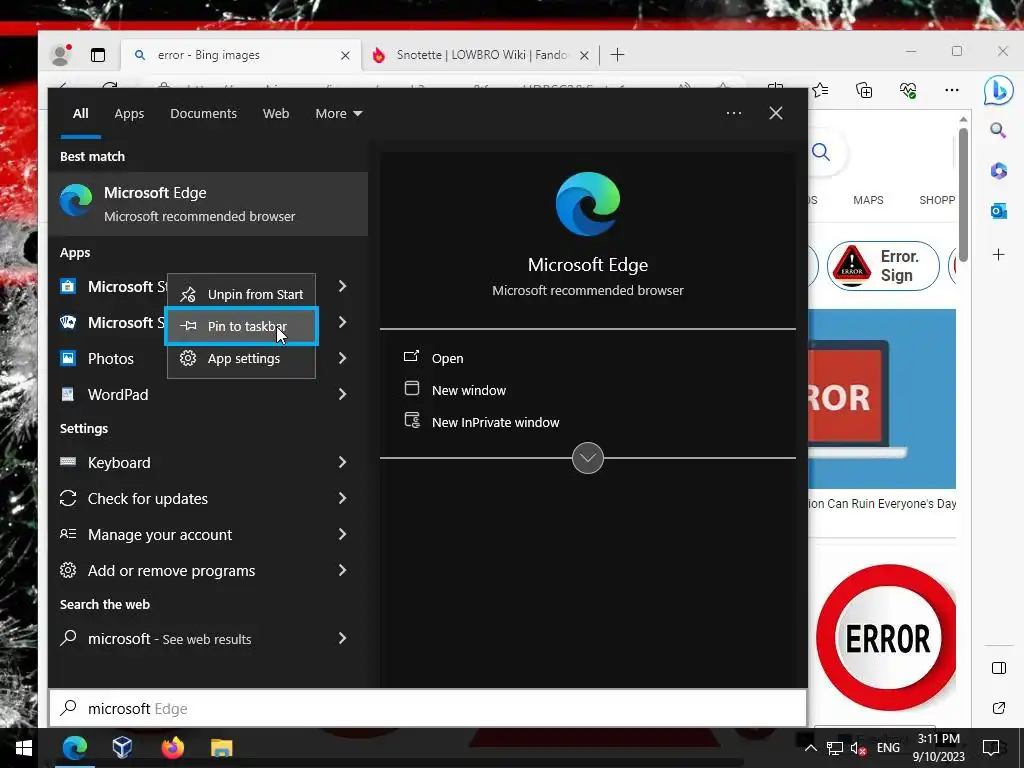
Task: Launch Firefox from the taskbar
Action: (172, 747)
